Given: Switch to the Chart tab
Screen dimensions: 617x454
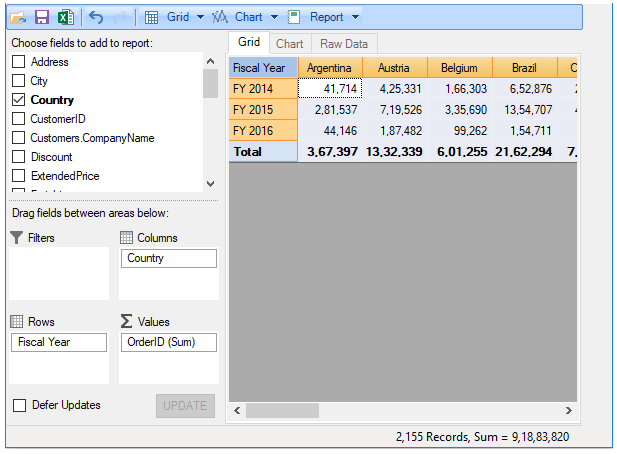Looking at the screenshot, I should pos(290,44).
